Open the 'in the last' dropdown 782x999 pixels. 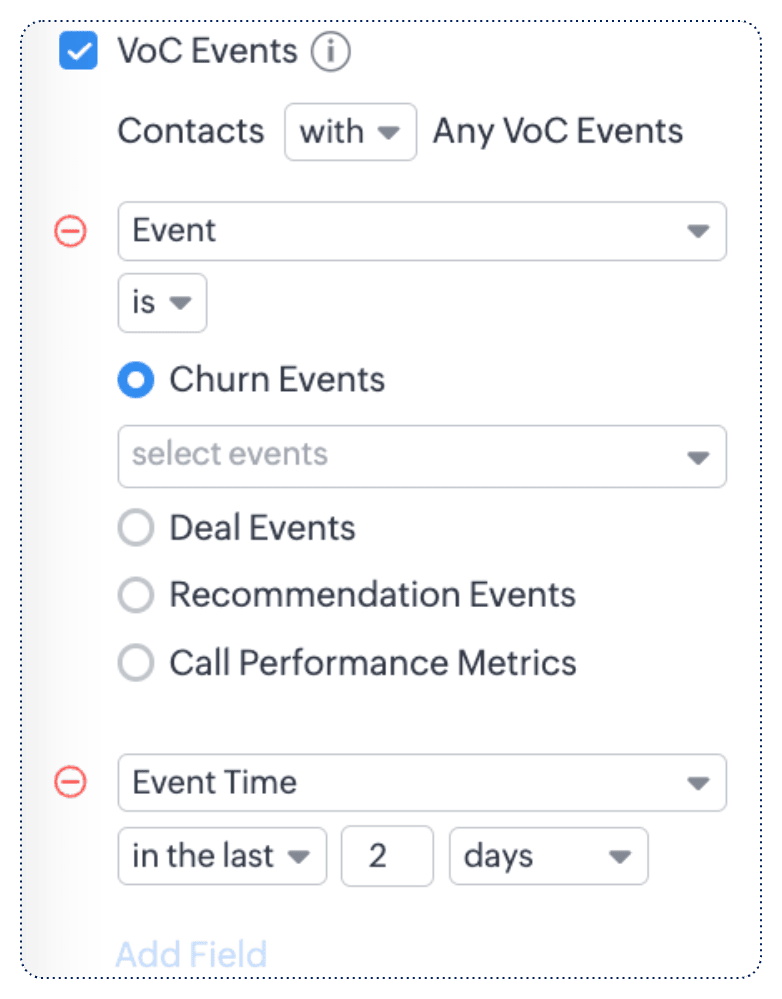[x=222, y=856]
